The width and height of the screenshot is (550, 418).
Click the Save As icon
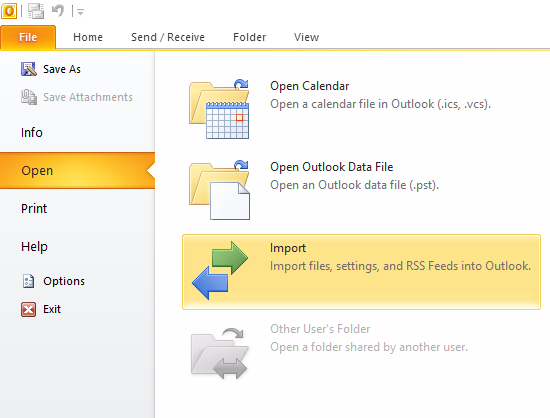pos(29,69)
